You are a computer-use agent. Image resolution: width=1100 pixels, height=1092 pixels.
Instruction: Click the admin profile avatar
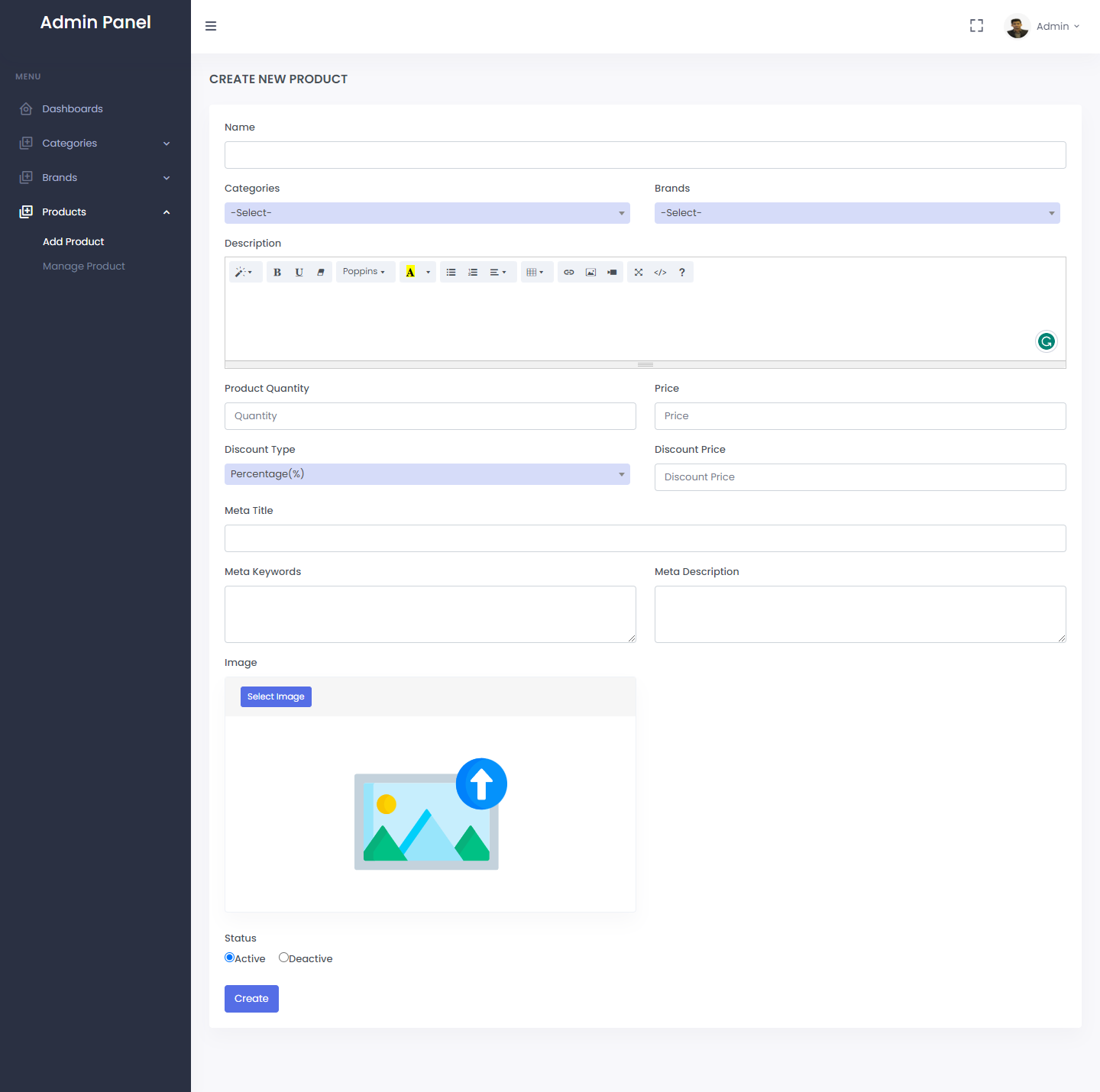click(x=1017, y=26)
